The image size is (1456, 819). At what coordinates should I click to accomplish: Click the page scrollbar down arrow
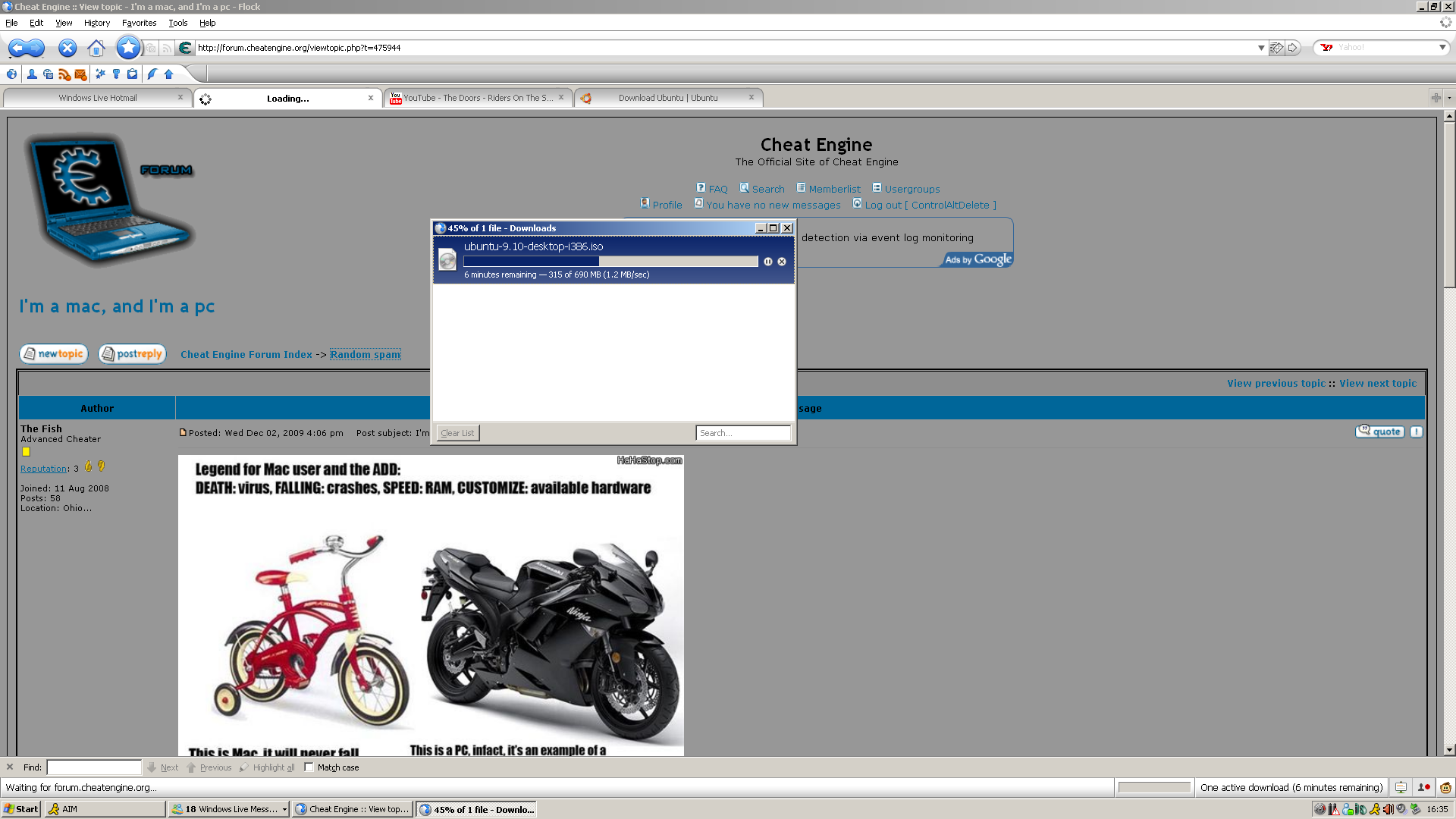click(x=1449, y=750)
